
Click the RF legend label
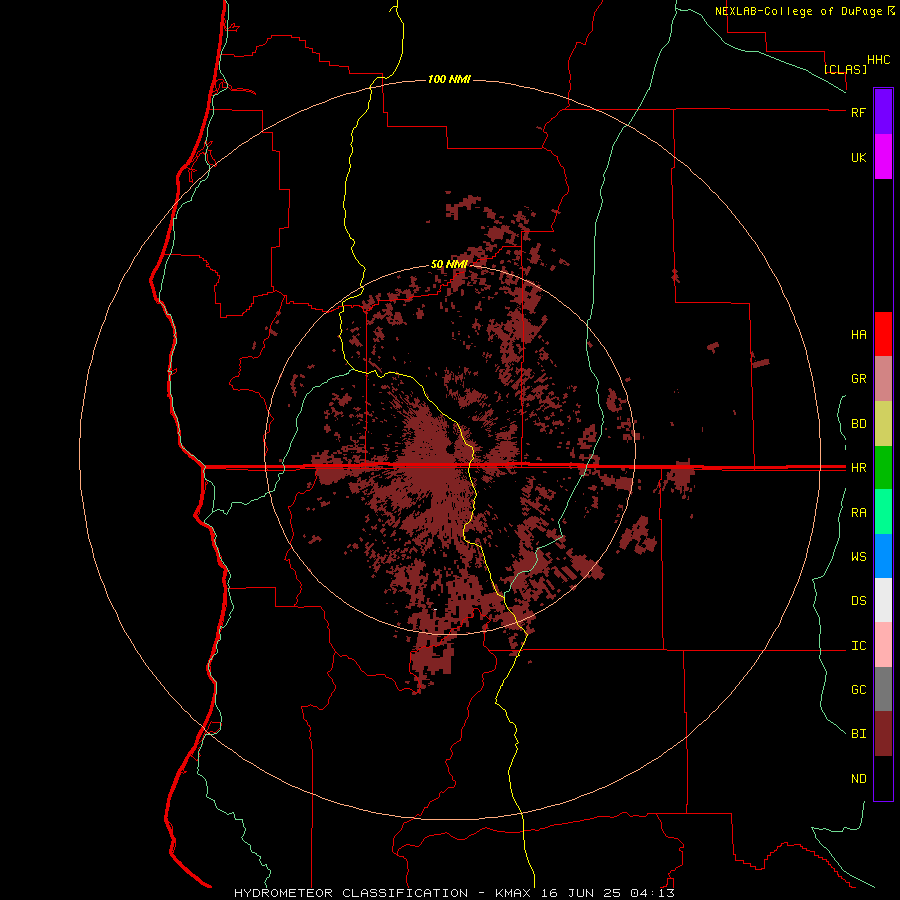858,112
